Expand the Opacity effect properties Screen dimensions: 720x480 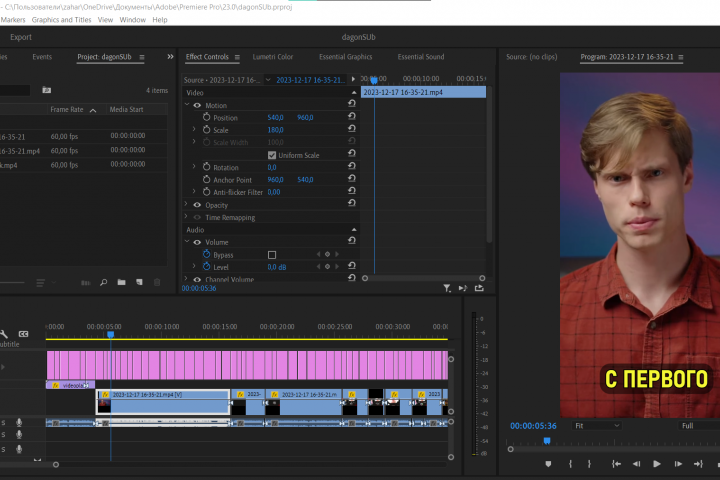[186, 204]
